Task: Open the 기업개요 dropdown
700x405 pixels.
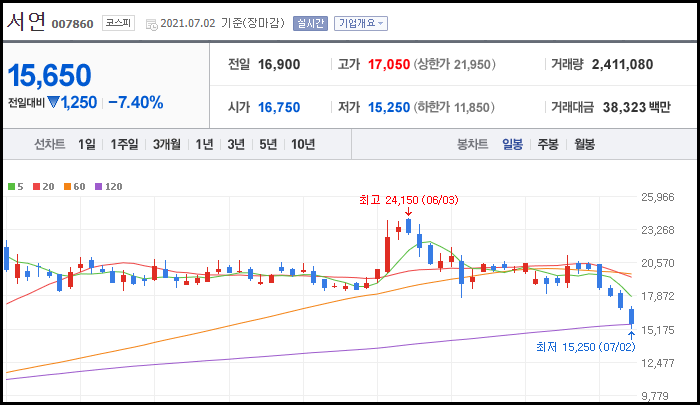Action: [x=361, y=23]
